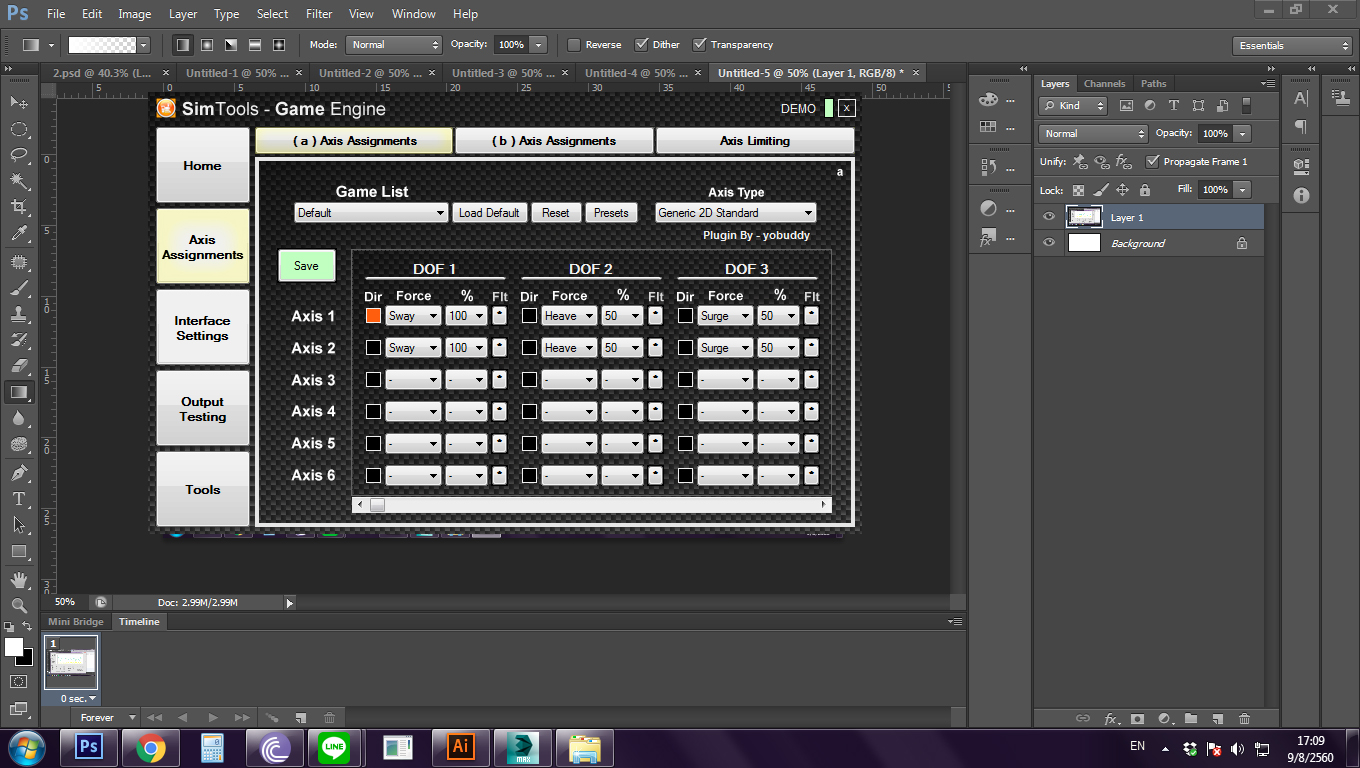Open the Swatches panel grid icon

[x=988, y=127]
